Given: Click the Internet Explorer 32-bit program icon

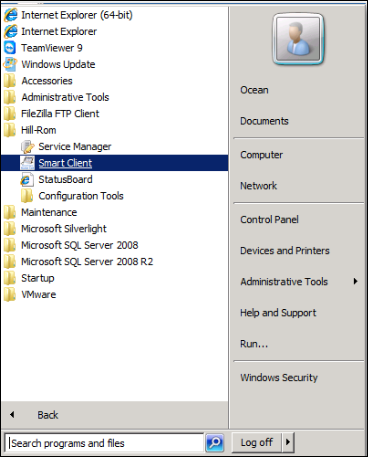Looking at the screenshot, I should tap(10, 31).
